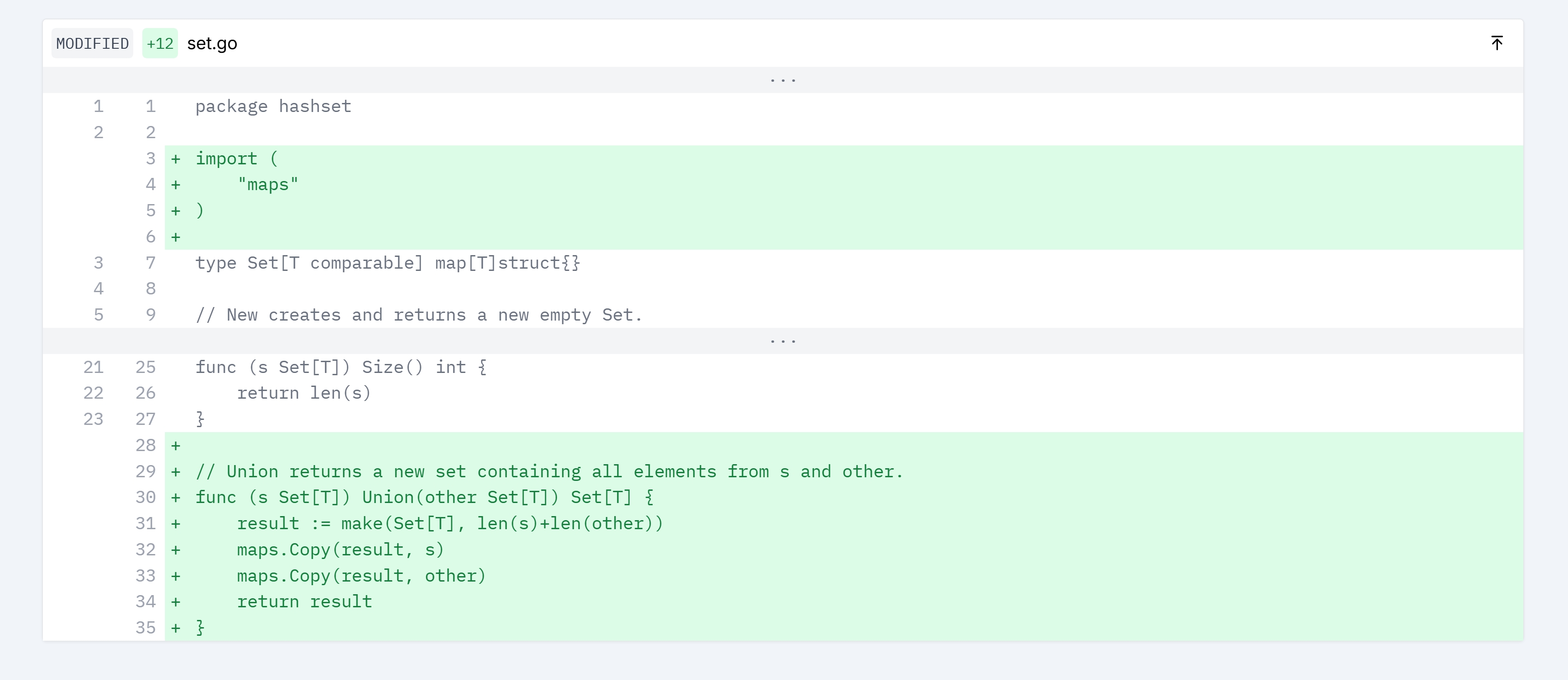Screen dimensions: 1568x680
Task: Click the plus marker on line 35
Action: [x=176, y=629]
